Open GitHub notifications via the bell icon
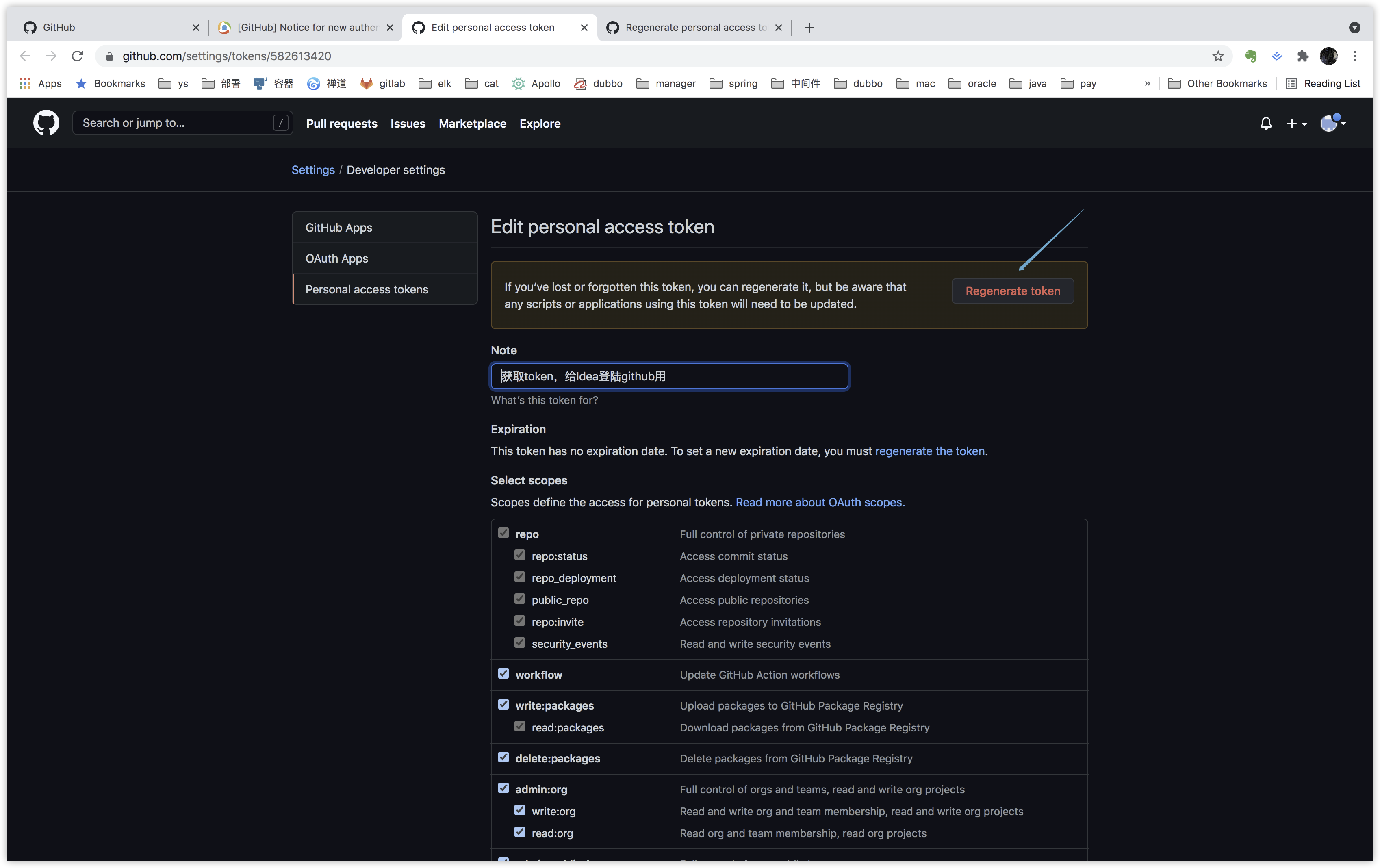This screenshot has width=1380, height=868. (1266, 123)
